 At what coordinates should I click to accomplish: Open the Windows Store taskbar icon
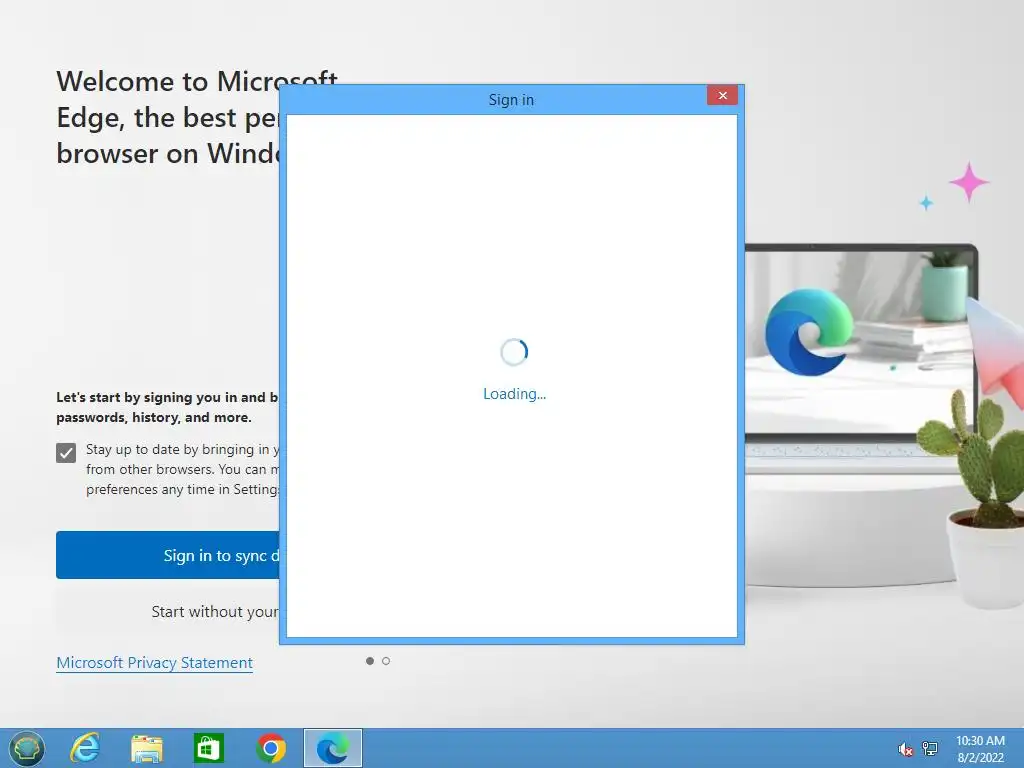(209, 748)
